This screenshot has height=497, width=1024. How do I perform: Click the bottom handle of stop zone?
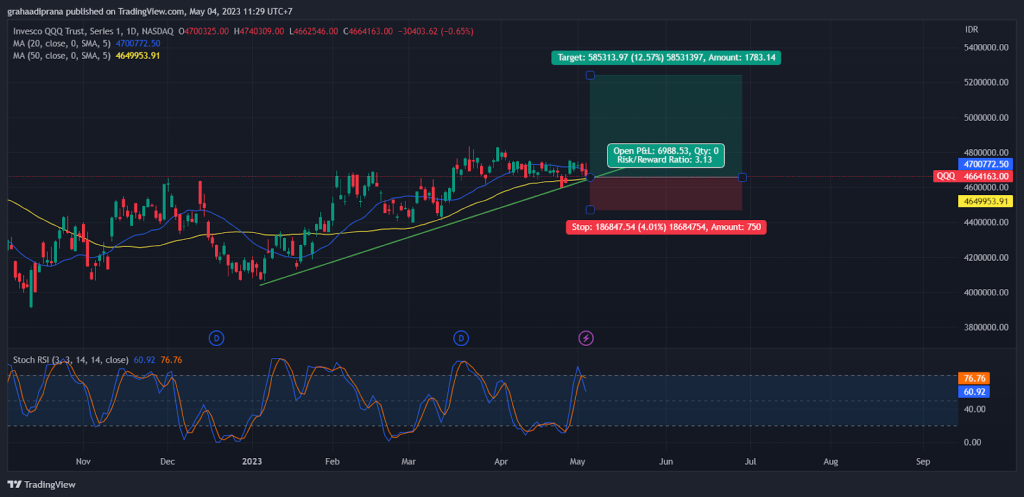[590, 210]
